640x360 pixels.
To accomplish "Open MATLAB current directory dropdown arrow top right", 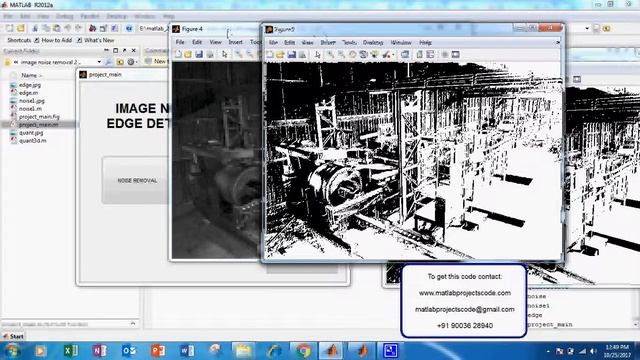I will coord(587,28).
